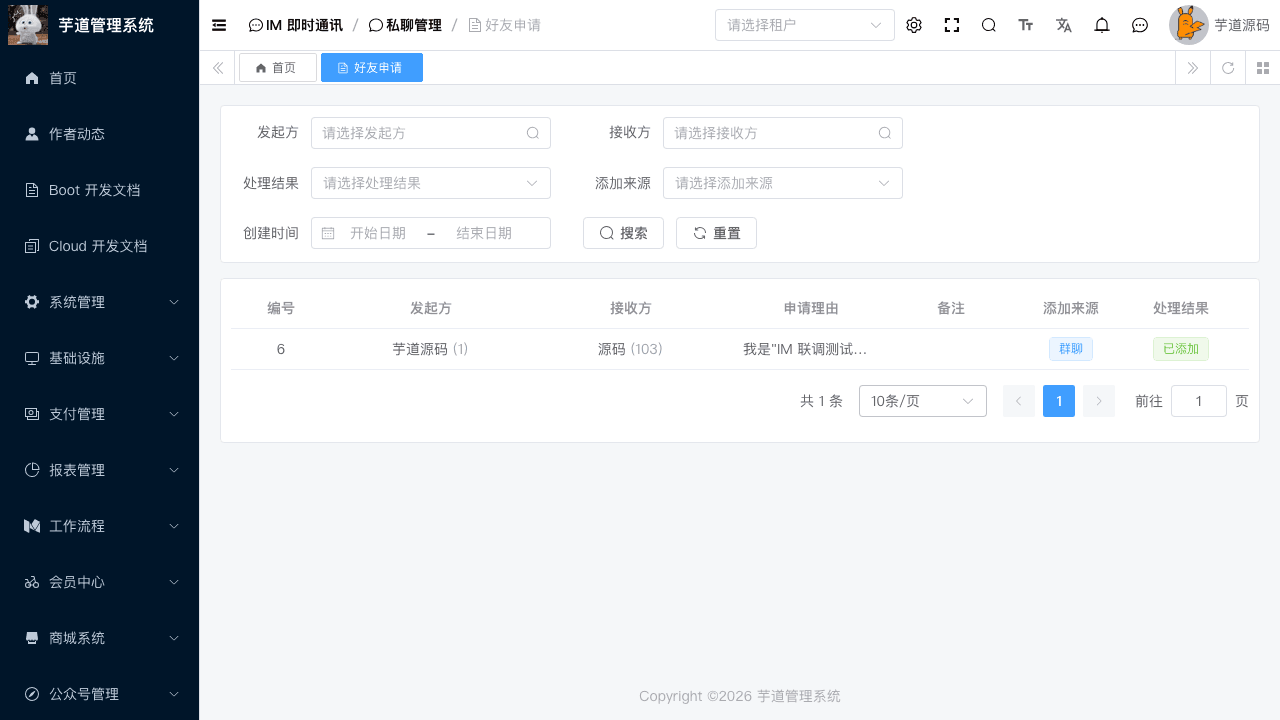The height and width of the screenshot is (720, 1280).
Task: Expand 公众号管理 submenu chevron
Action: coord(174,694)
